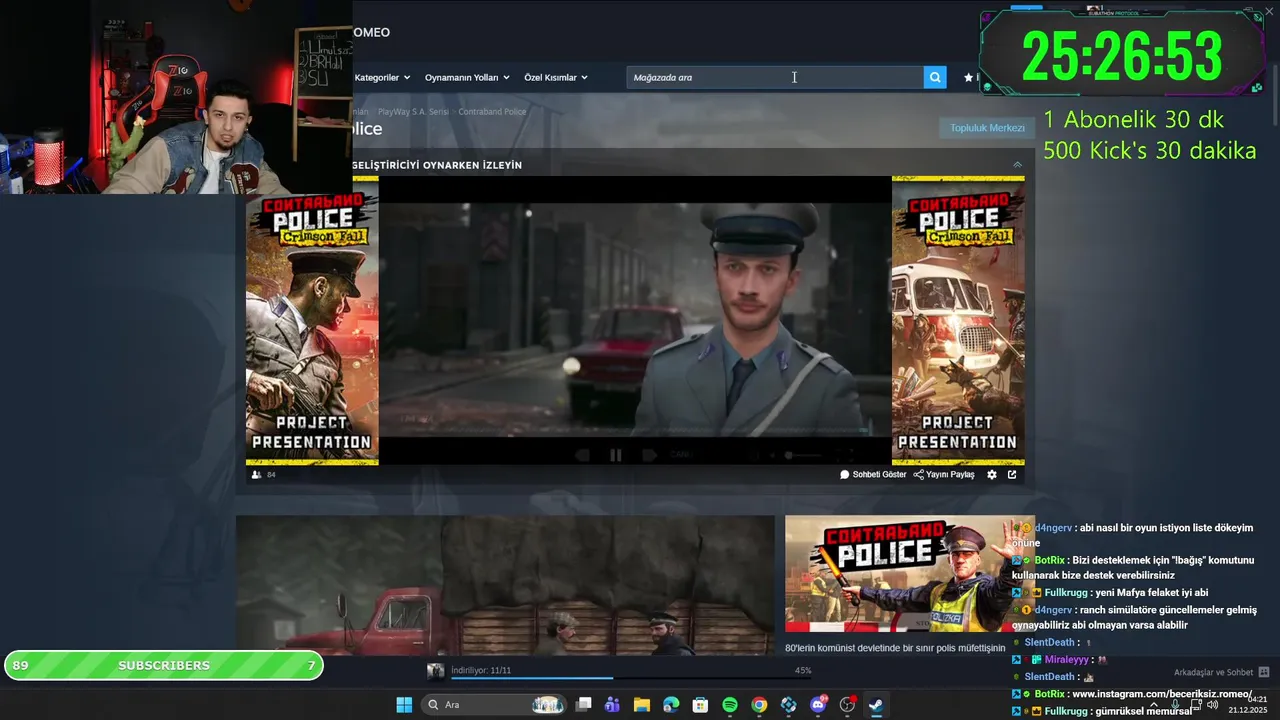Open the clock showing 21.12.2025
The height and width of the screenshot is (720, 1280).
tap(1248, 705)
